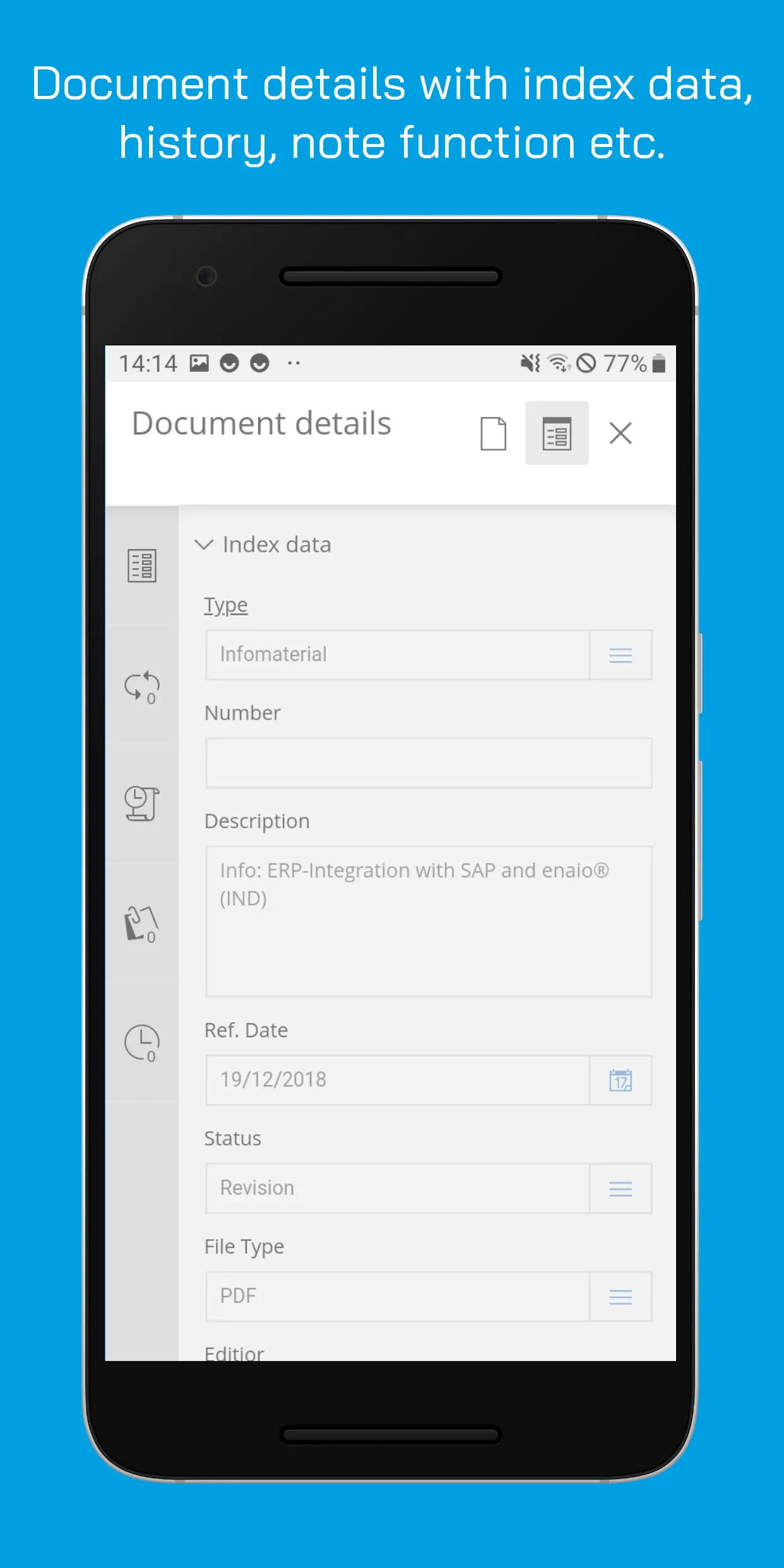Tap the muted sound icon in status bar

(530, 363)
